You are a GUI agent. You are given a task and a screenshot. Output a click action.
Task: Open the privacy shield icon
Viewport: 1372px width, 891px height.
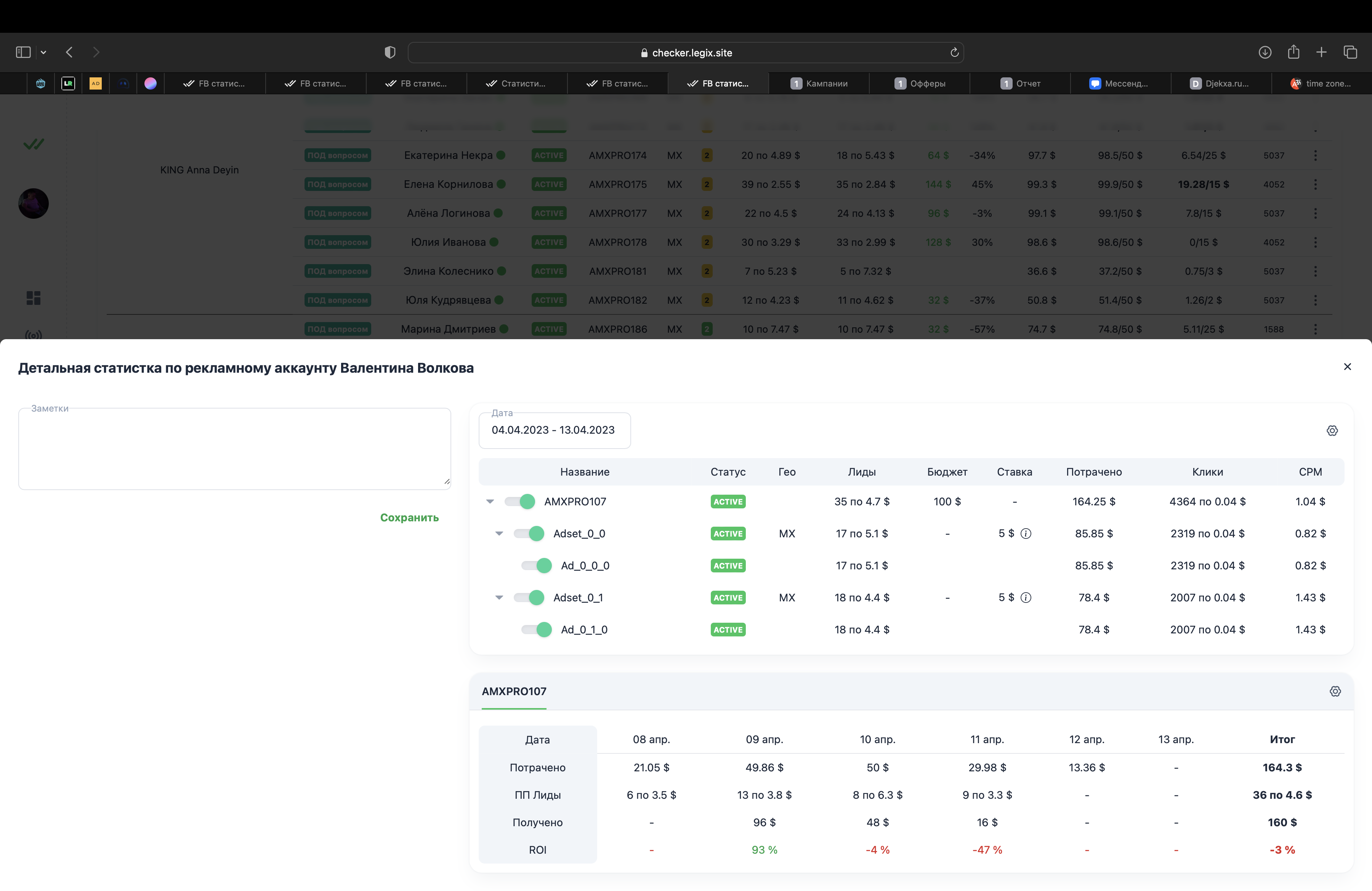pyautogui.click(x=390, y=53)
